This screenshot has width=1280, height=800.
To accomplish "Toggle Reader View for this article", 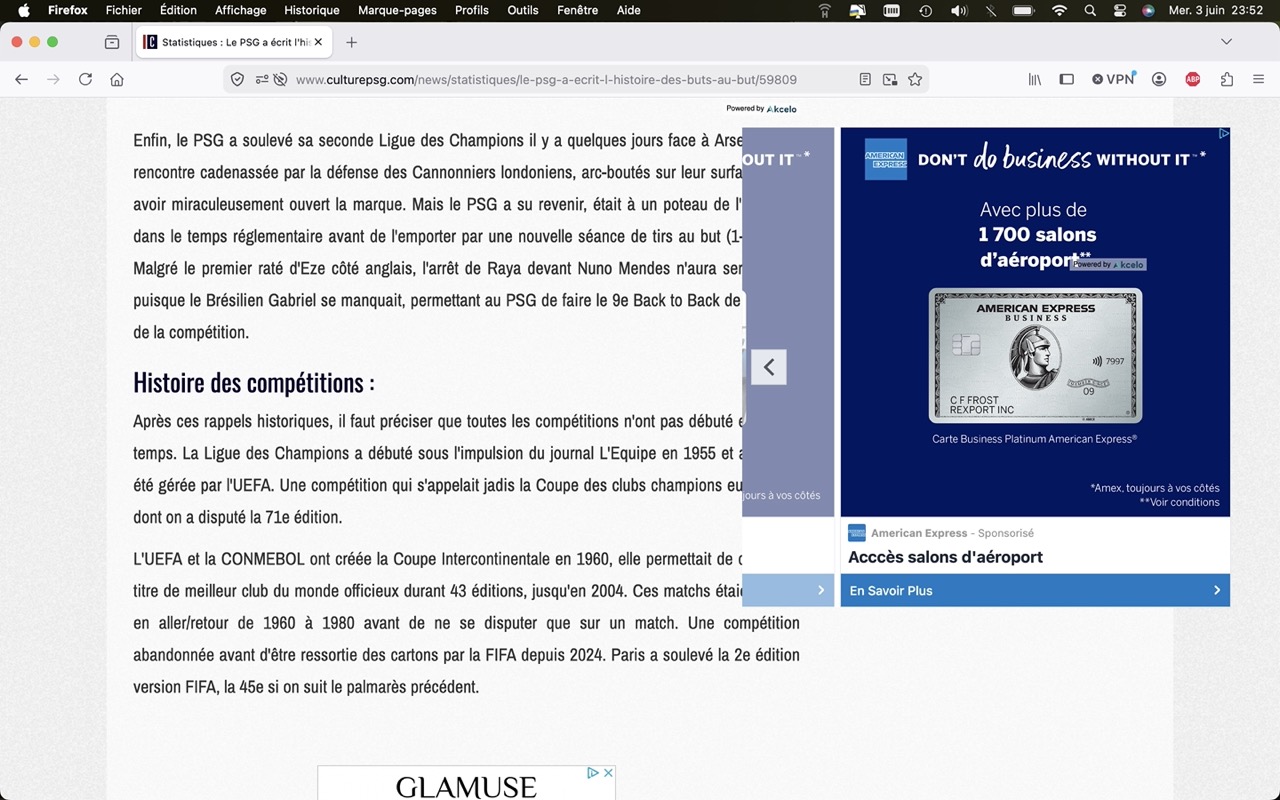I will point(865,80).
